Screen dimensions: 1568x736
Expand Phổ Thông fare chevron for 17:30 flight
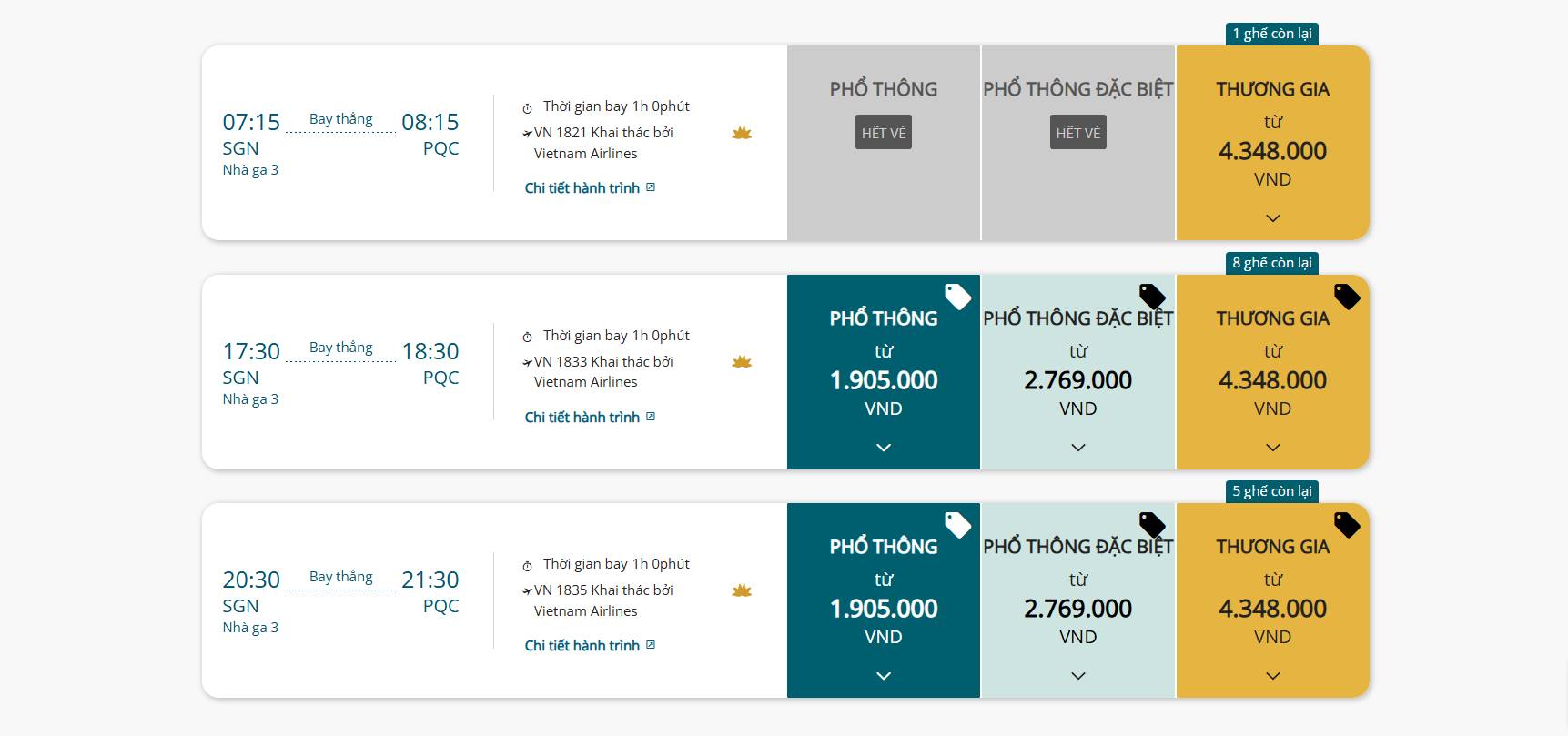pos(884,448)
